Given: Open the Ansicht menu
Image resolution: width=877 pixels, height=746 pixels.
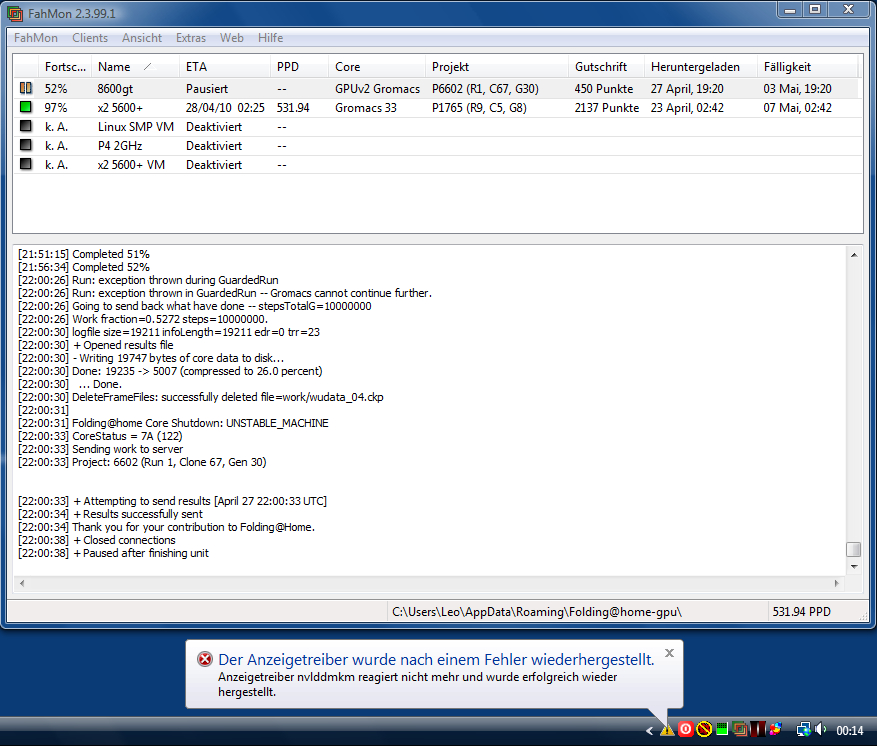Looking at the screenshot, I should [142, 37].
